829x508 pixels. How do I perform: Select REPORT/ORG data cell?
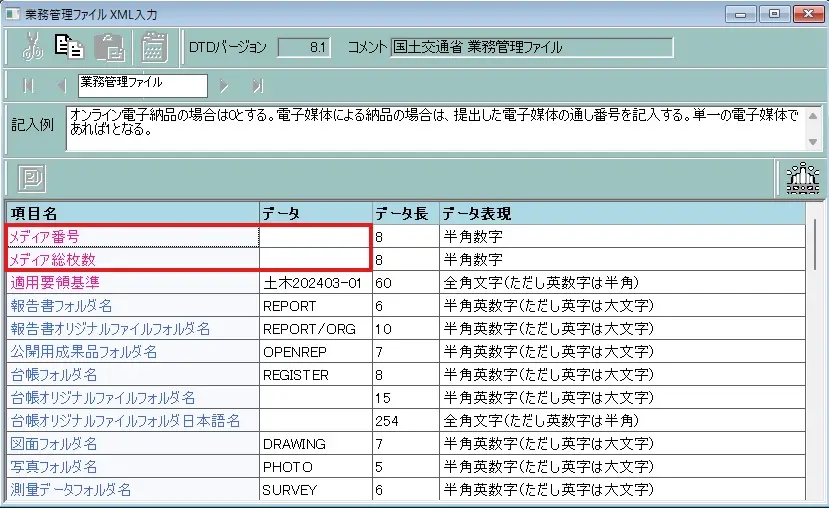[314, 329]
